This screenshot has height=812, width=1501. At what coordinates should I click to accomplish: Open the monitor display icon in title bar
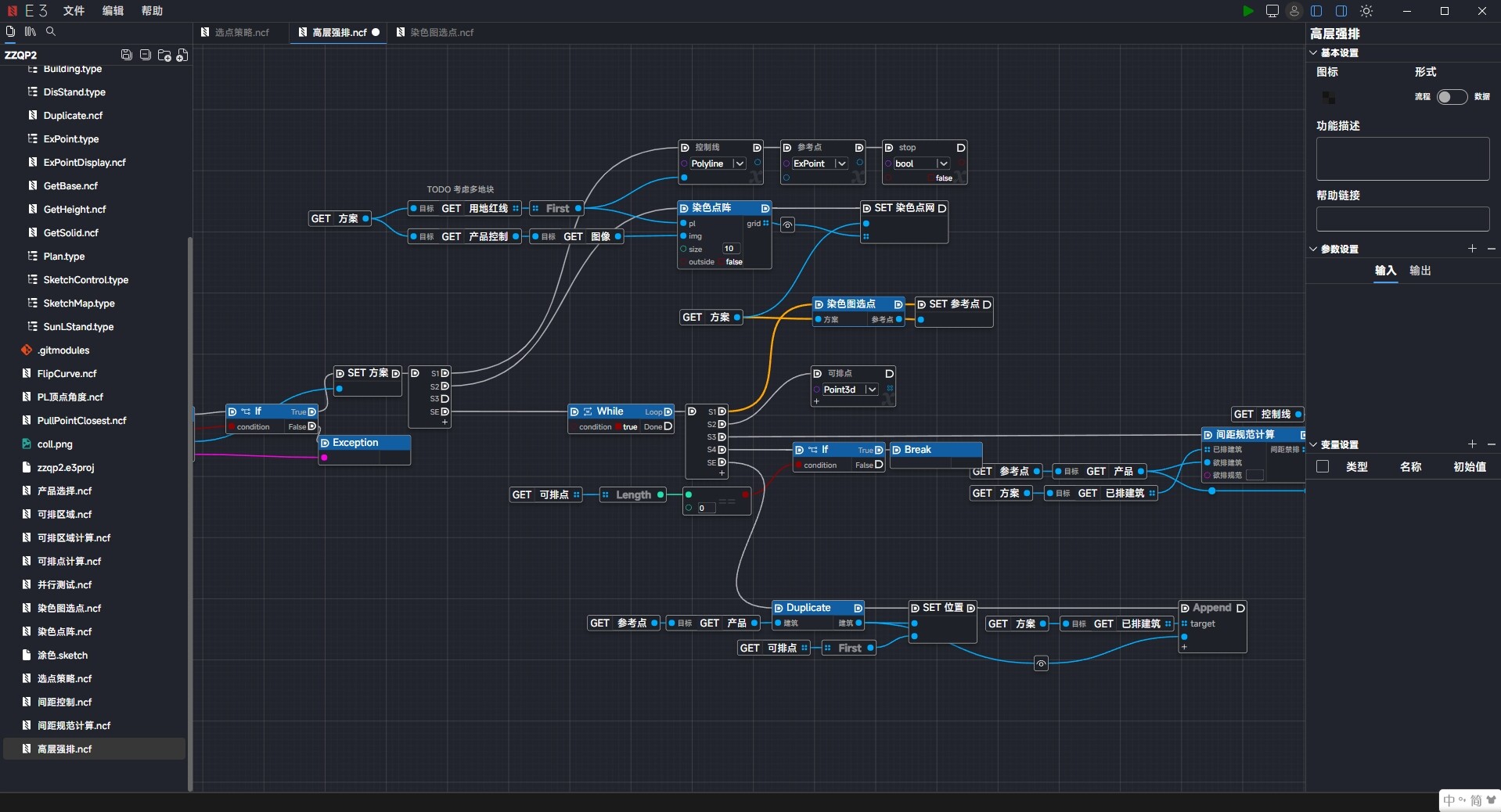pos(1272,11)
